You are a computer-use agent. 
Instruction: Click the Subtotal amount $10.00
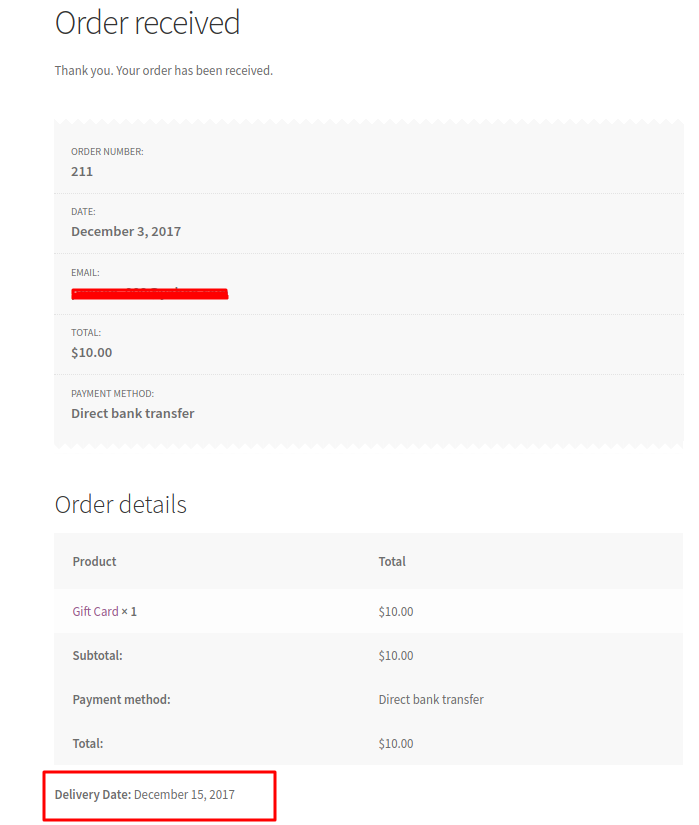click(396, 656)
